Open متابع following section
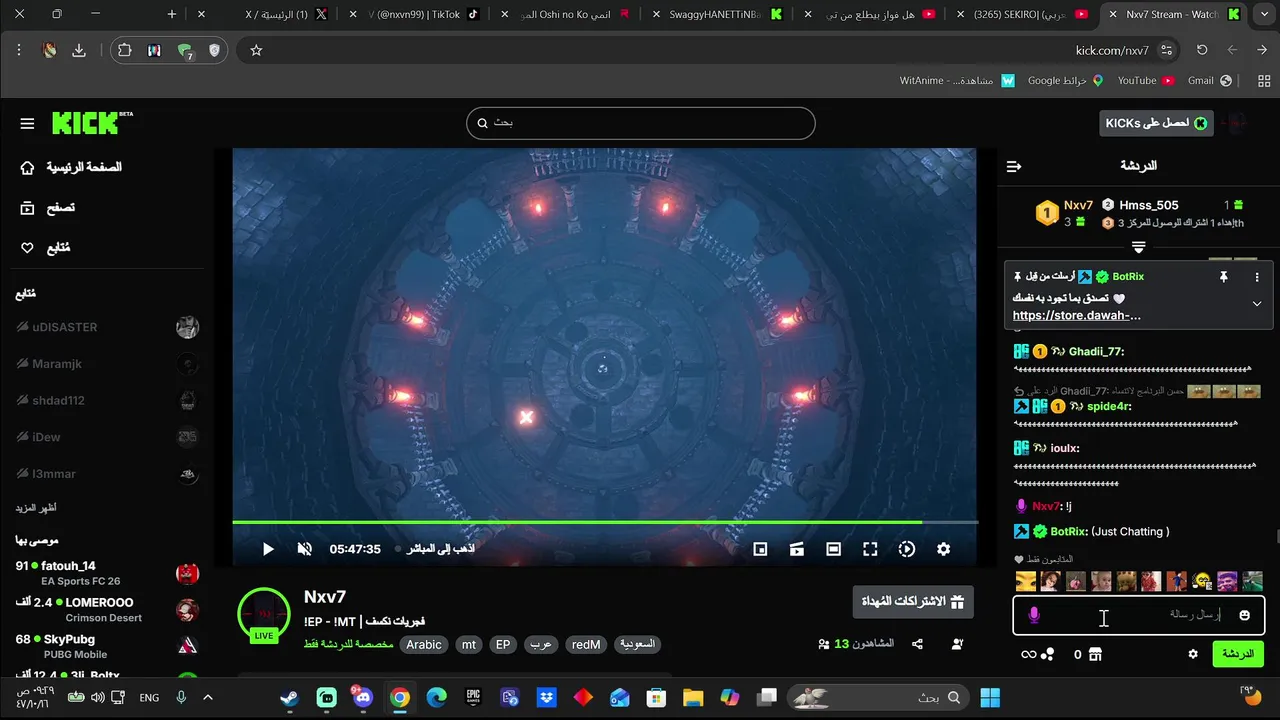Screen dimensions: 1280x720 click(x=46, y=248)
